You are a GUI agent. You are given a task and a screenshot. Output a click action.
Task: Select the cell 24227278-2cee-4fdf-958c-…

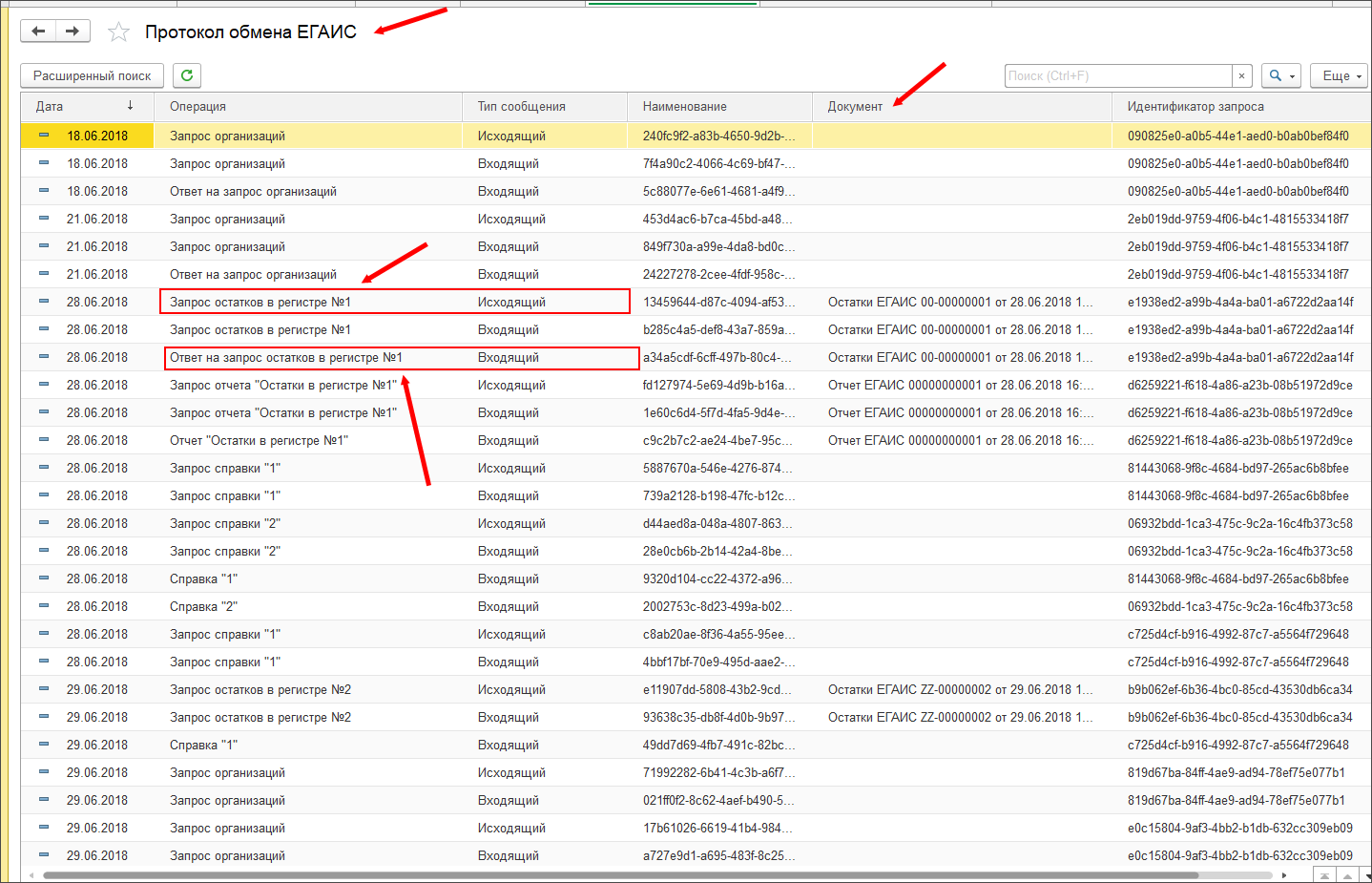[719, 274]
